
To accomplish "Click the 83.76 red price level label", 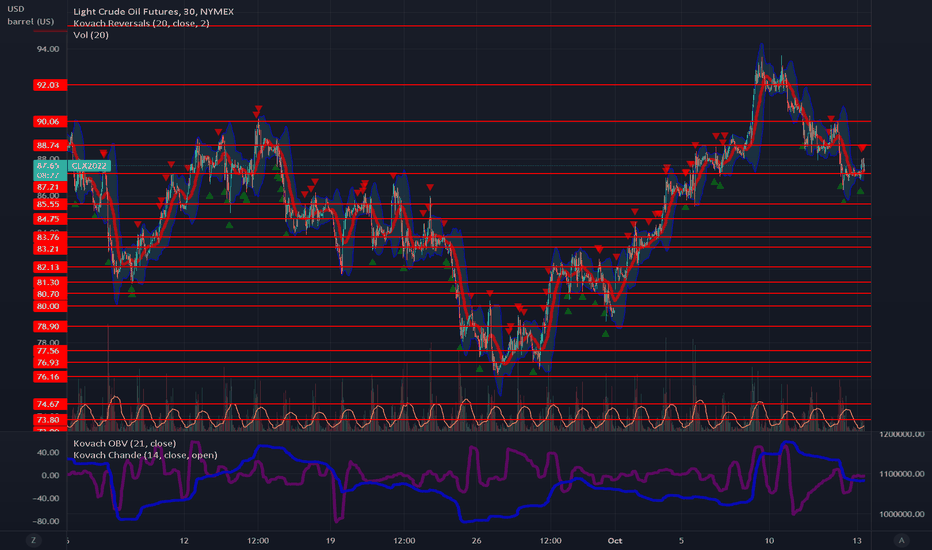I will point(50,237).
